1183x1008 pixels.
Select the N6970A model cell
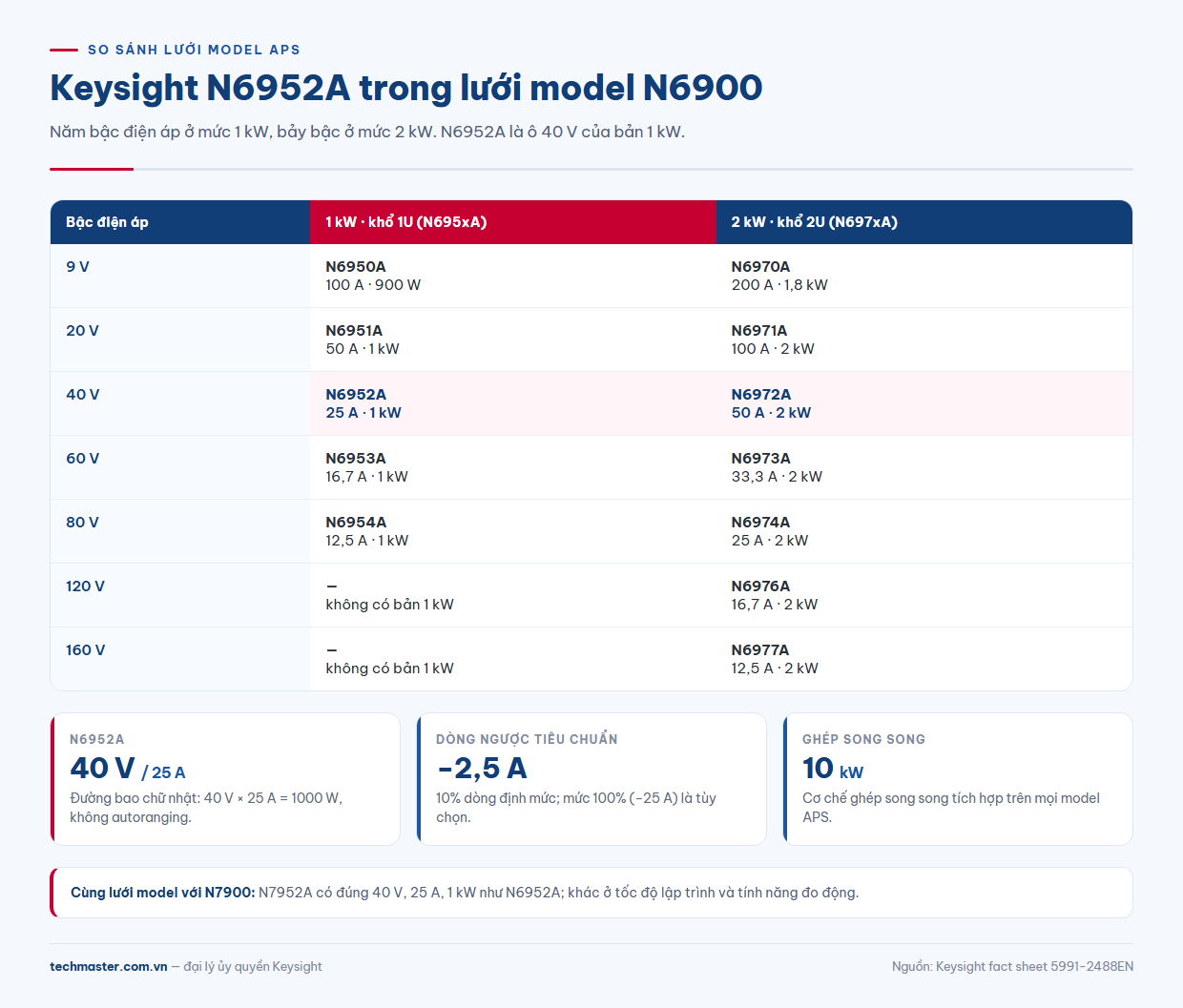[x=924, y=276]
